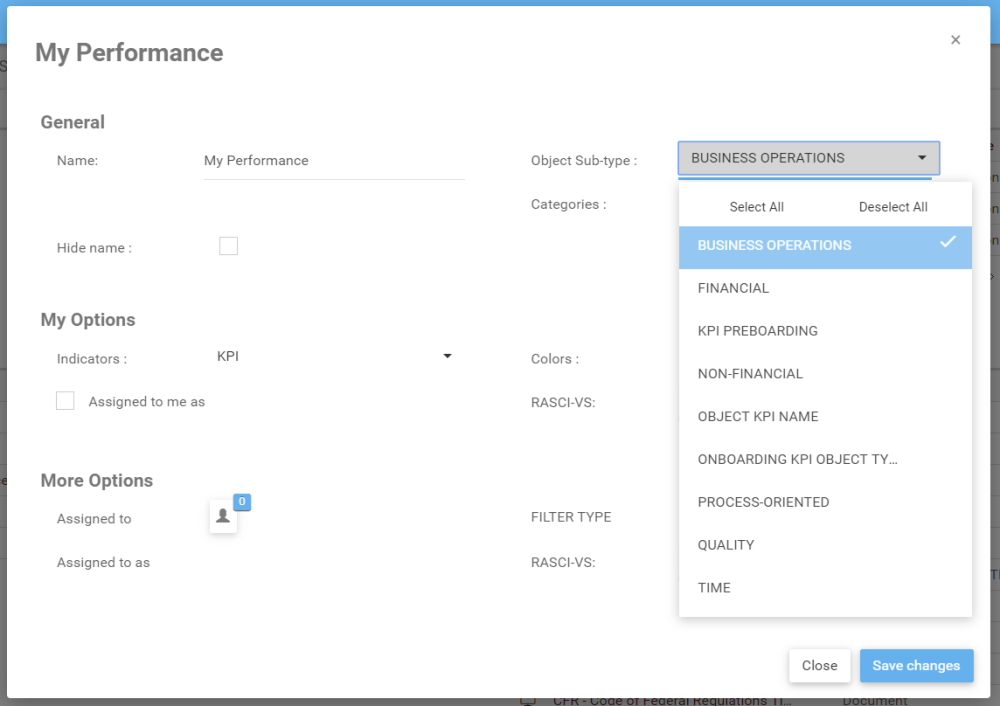Select the FINANCIAL option
Viewport: 1000px width, 706px height.
825,288
